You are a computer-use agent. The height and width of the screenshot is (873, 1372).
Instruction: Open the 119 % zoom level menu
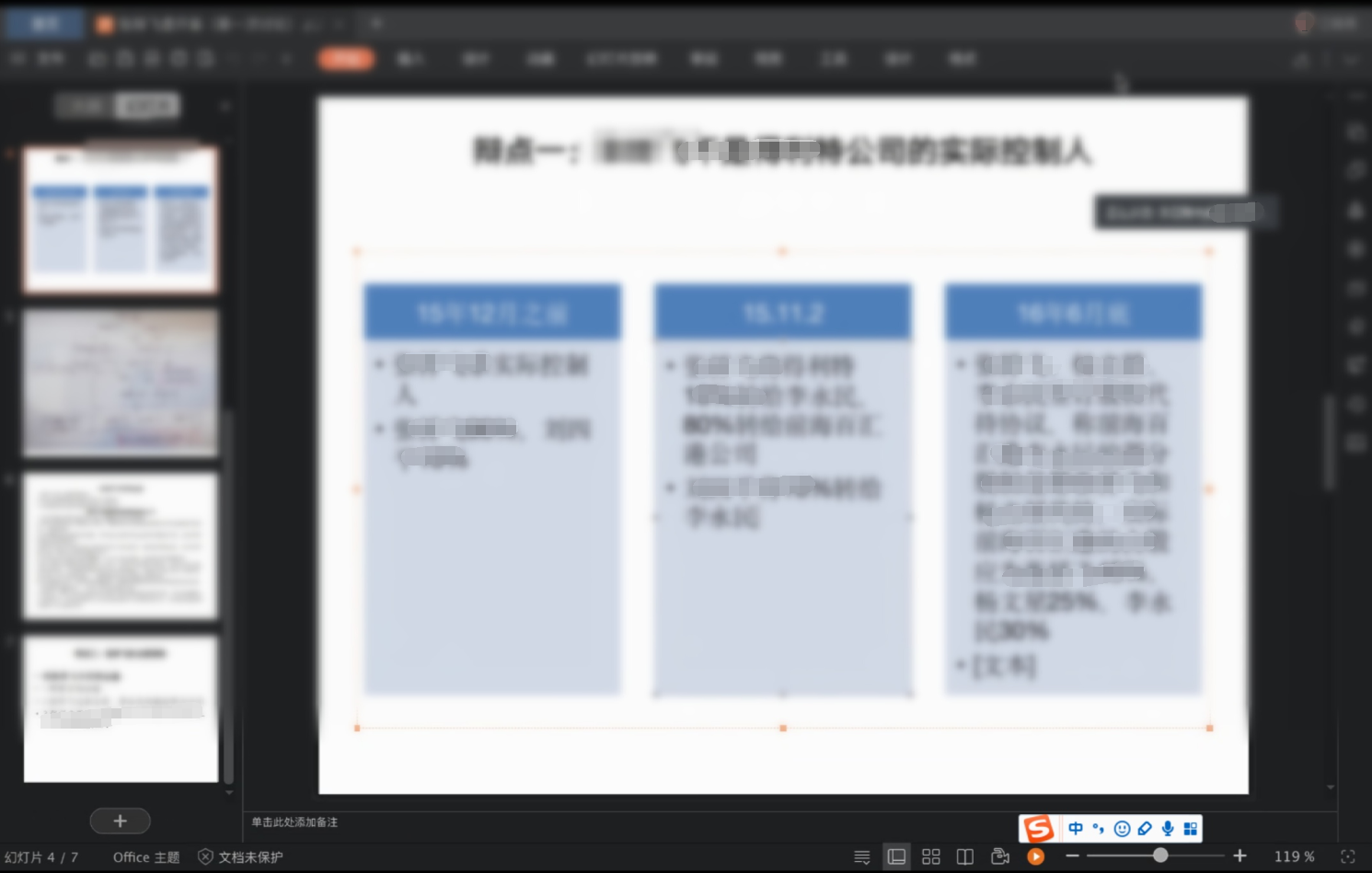(x=1294, y=856)
